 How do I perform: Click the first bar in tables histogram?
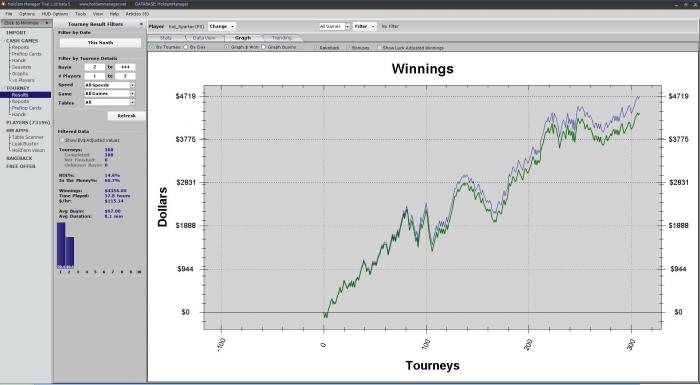[x=61, y=245]
